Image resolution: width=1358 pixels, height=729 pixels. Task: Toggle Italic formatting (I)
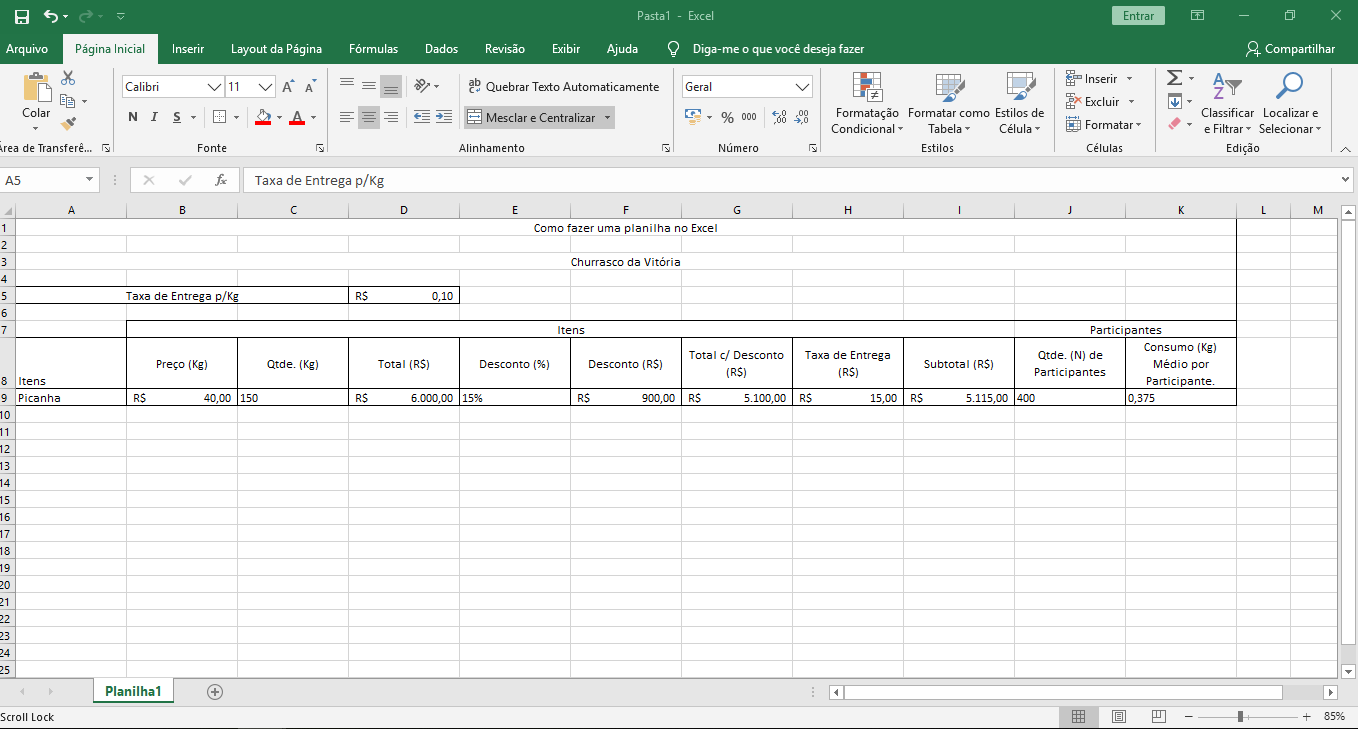(155, 117)
